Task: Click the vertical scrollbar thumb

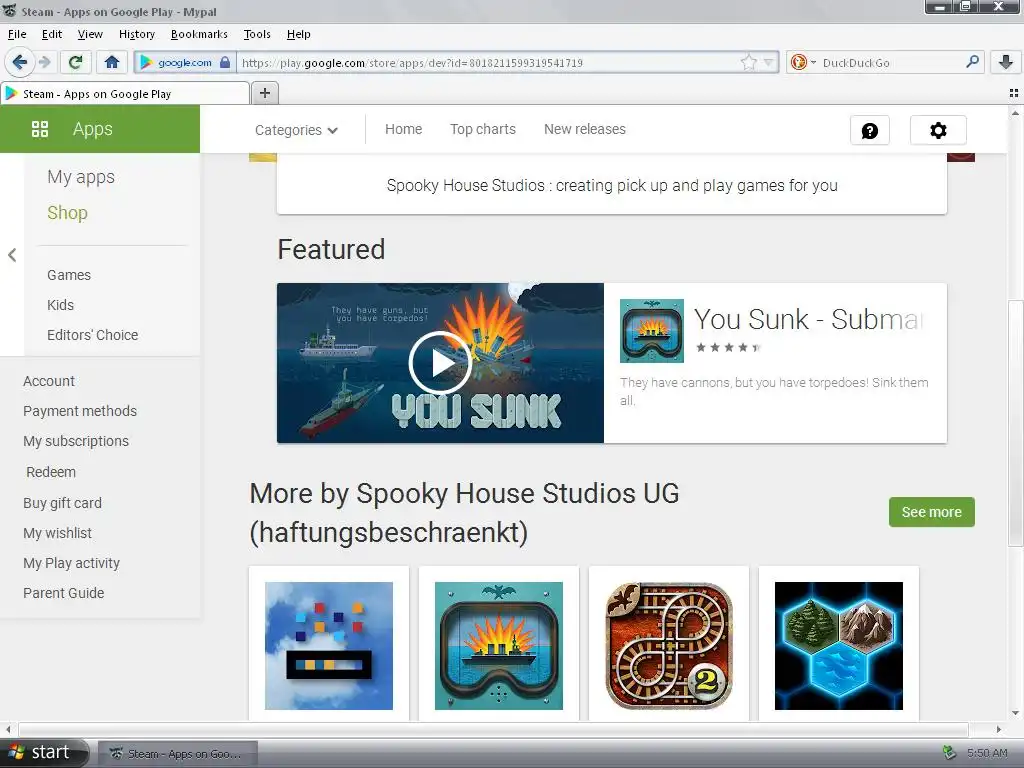Action: pos(1015,422)
